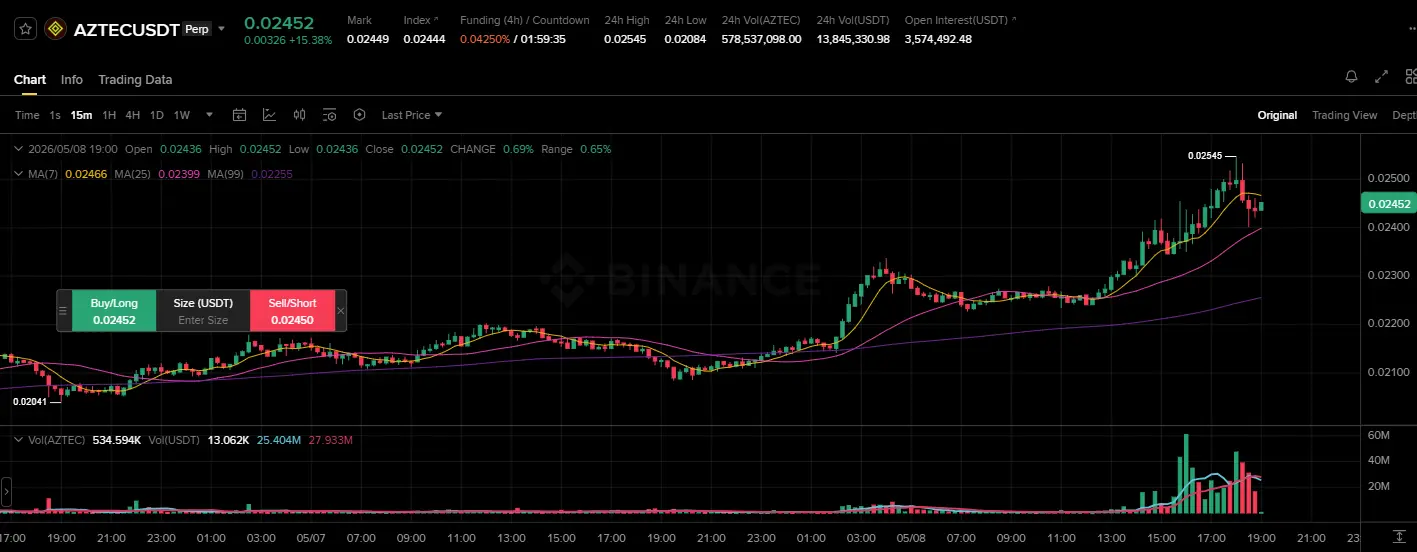Collapse the OHLC info row chevron
This screenshot has width=1417, height=552.
(x=19, y=149)
